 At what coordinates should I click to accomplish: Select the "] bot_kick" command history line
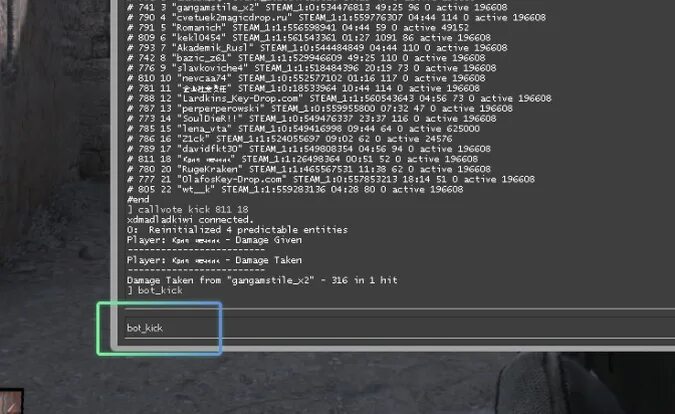[x=155, y=290]
